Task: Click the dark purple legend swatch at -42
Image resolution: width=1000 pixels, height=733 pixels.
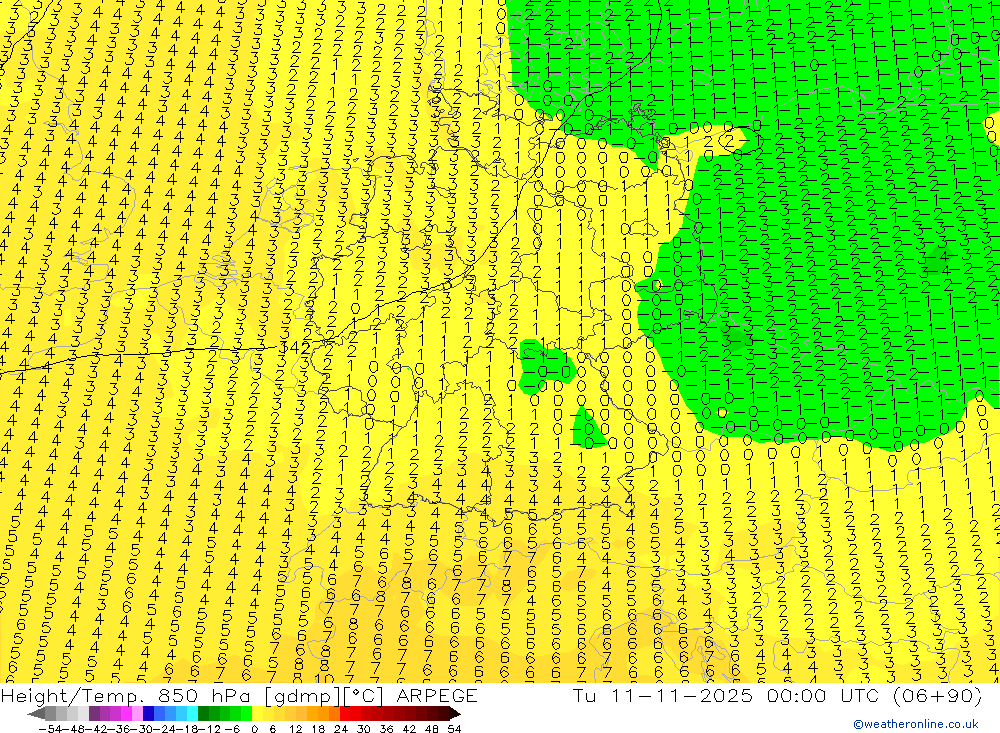Action: point(94,714)
